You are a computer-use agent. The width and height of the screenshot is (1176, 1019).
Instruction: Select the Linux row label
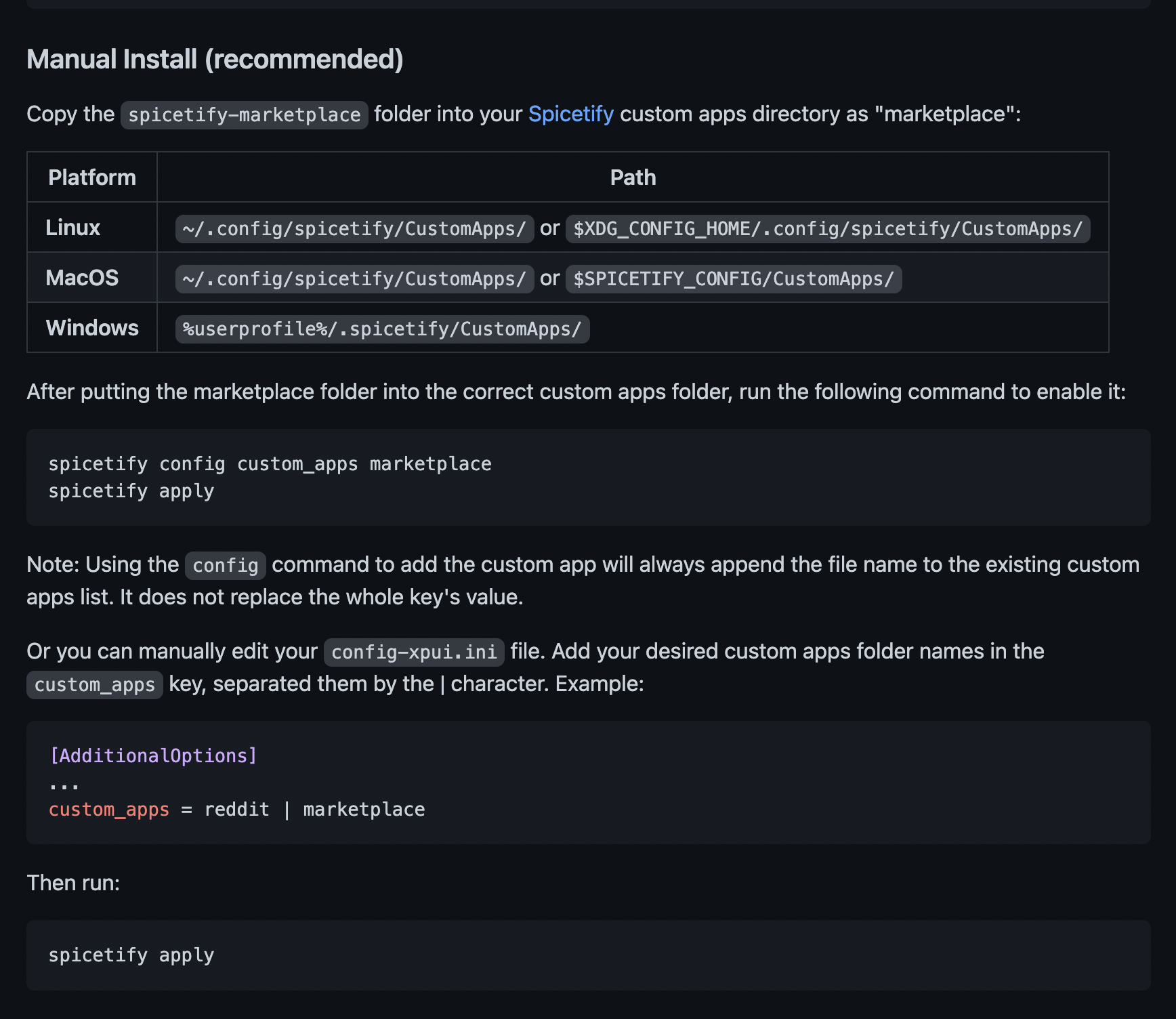point(72,227)
